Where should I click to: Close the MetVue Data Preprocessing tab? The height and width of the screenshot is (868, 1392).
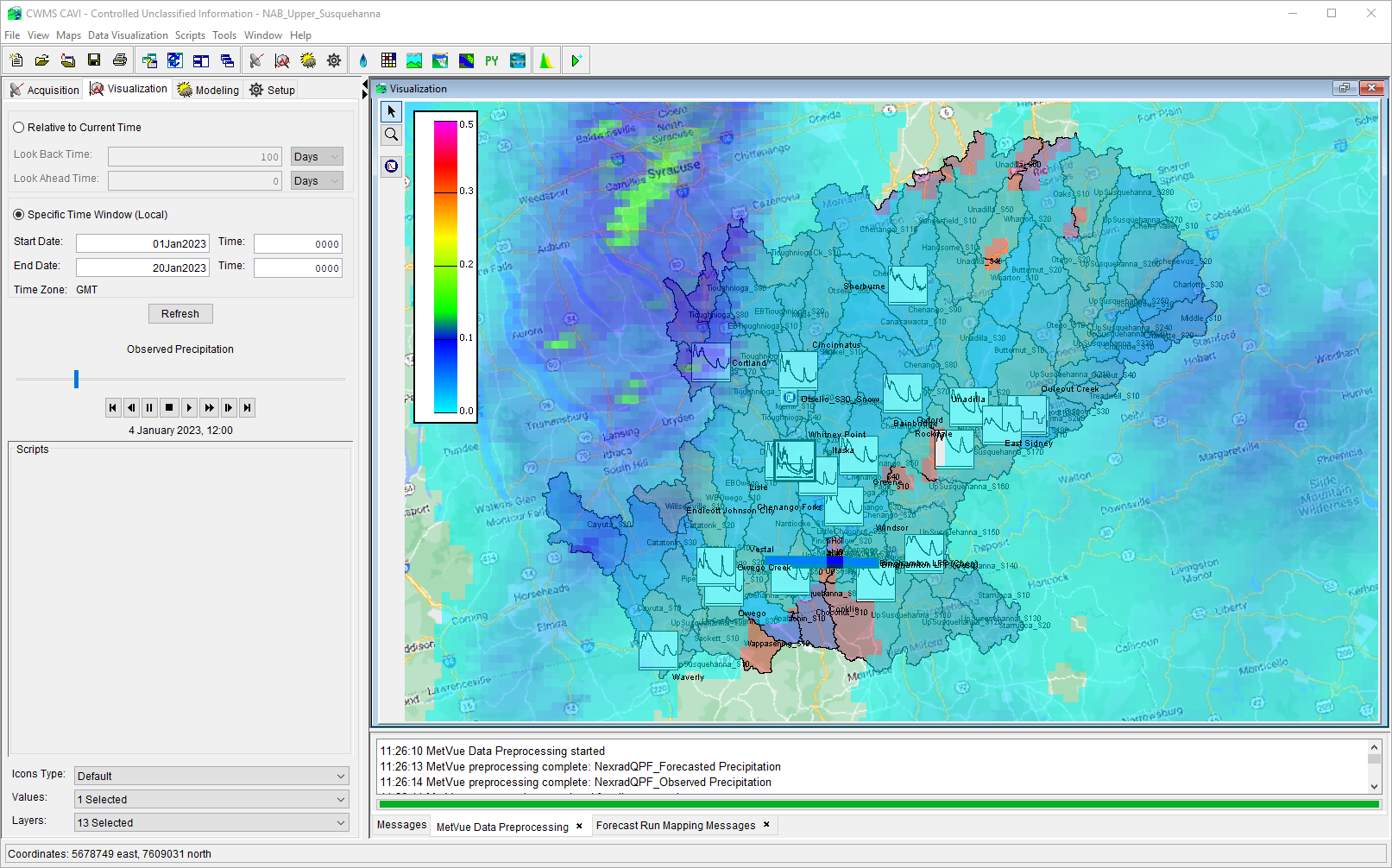tap(579, 826)
